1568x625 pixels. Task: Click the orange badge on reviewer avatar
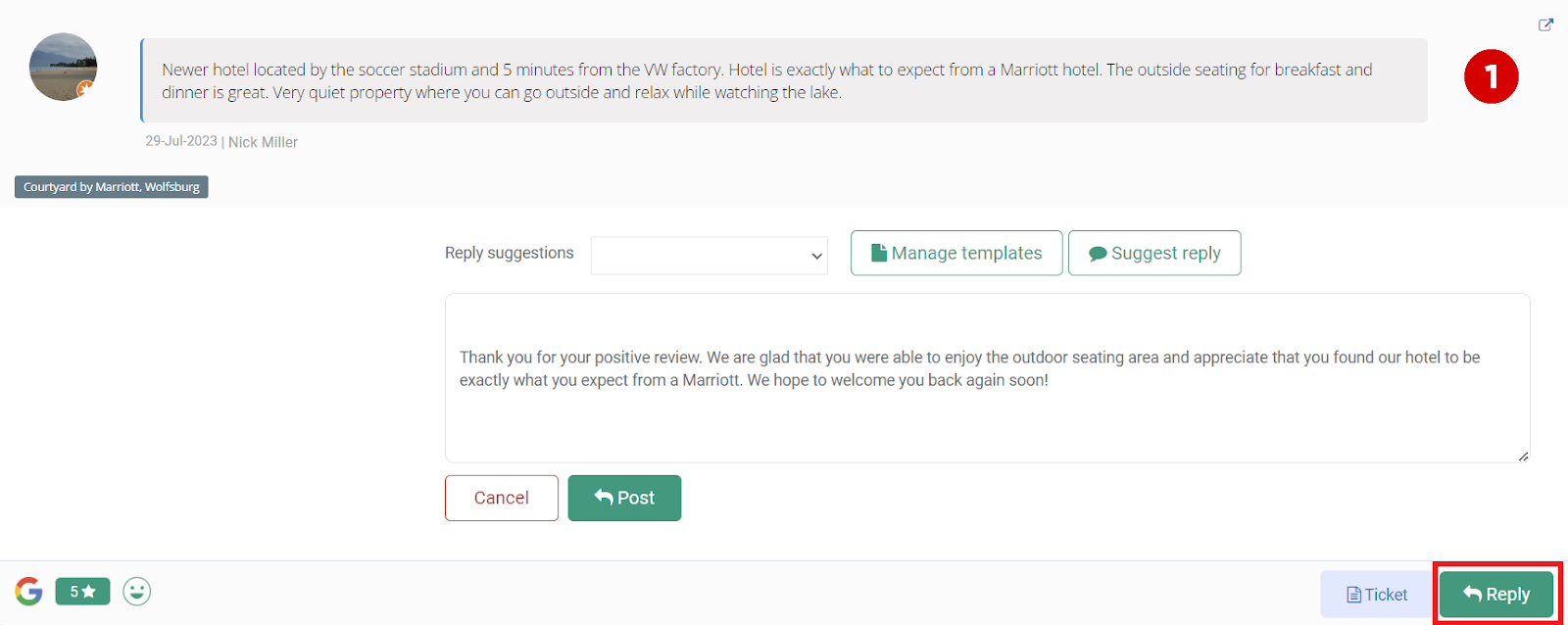[x=86, y=89]
